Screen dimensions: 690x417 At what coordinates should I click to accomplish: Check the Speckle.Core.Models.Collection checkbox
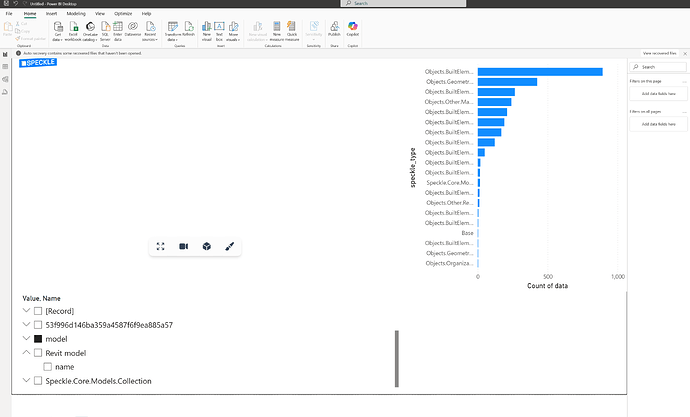tap(38, 381)
